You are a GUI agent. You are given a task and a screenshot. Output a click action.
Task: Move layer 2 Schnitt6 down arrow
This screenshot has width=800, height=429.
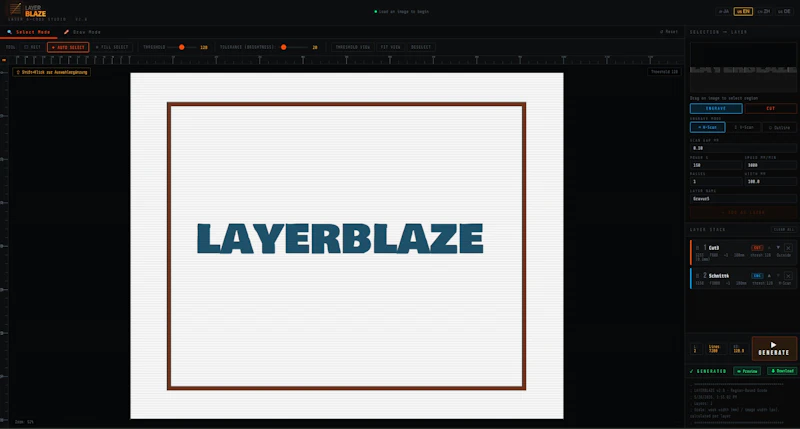(x=779, y=275)
